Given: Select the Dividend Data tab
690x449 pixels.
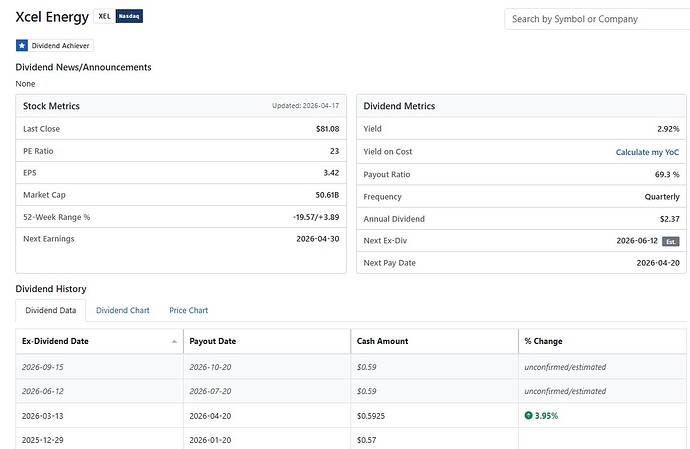Looking at the screenshot, I should point(51,310).
